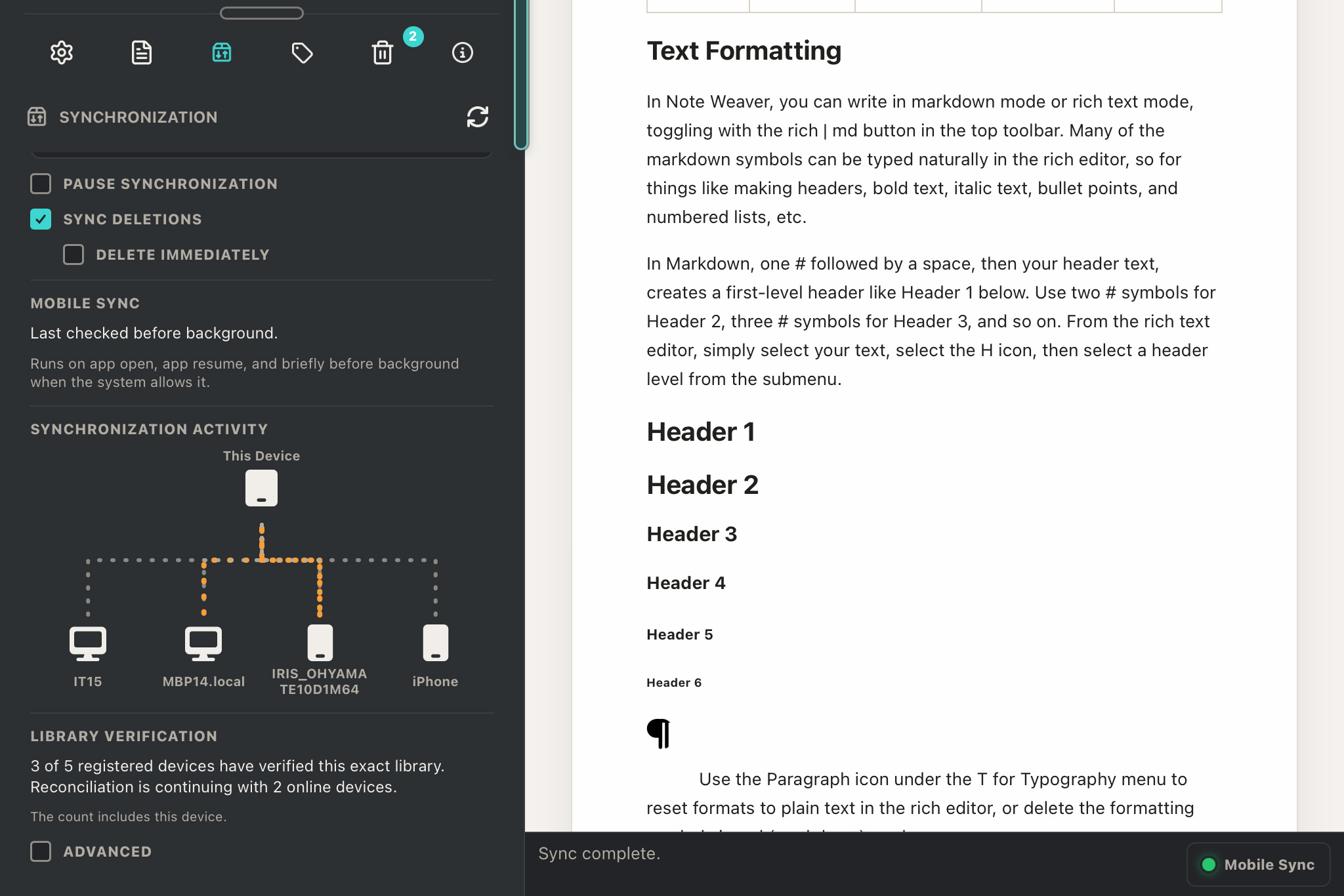This screenshot has width=1344, height=896.
Task: Click the teal vertical scrollbar
Action: 521,75
